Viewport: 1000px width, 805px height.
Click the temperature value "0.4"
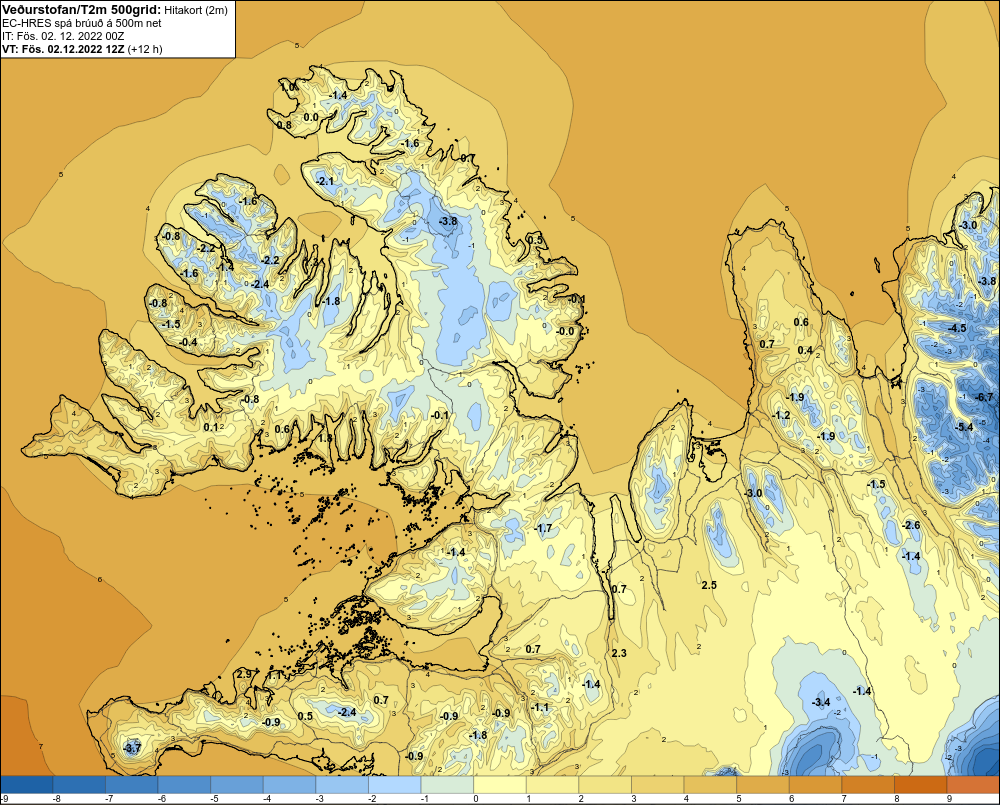805,350
